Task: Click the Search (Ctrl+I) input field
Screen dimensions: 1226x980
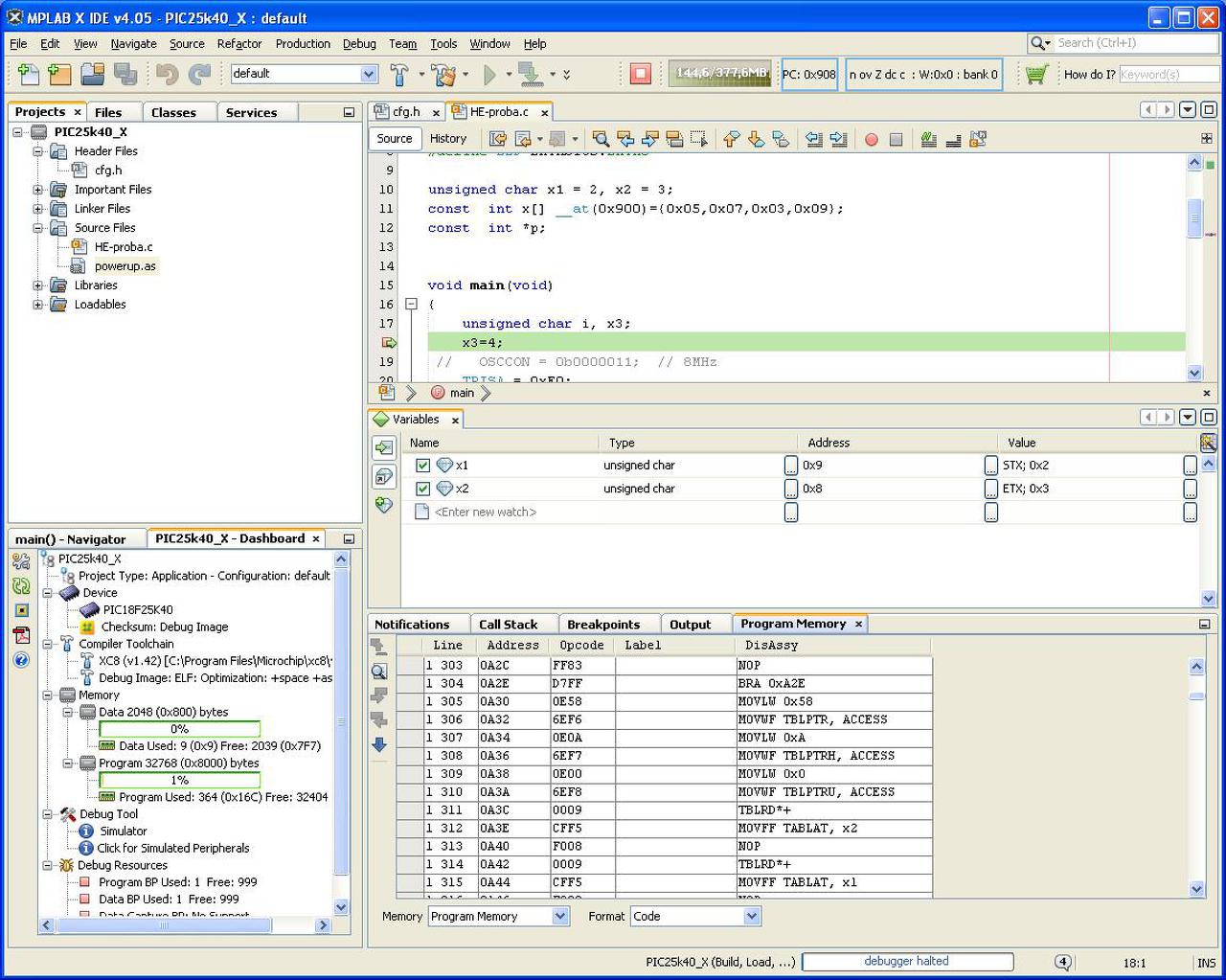Action: [x=1134, y=43]
